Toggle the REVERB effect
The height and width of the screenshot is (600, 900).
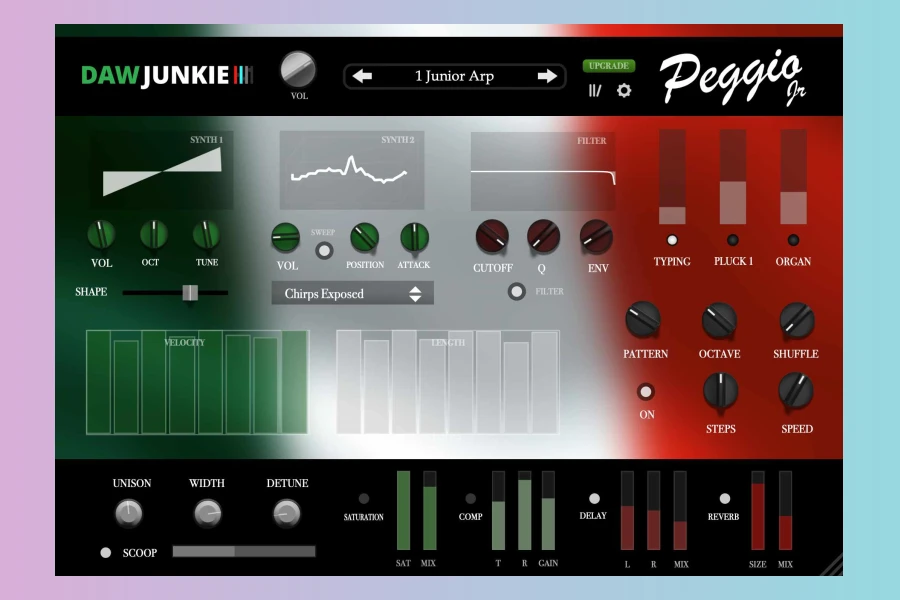coord(725,498)
